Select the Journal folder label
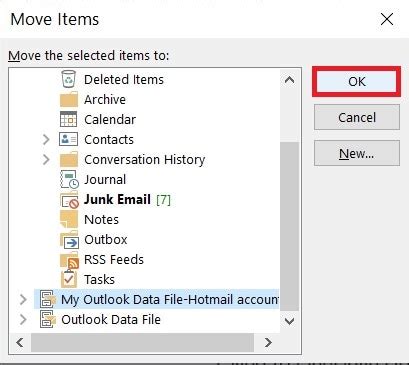 pos(105,180)
